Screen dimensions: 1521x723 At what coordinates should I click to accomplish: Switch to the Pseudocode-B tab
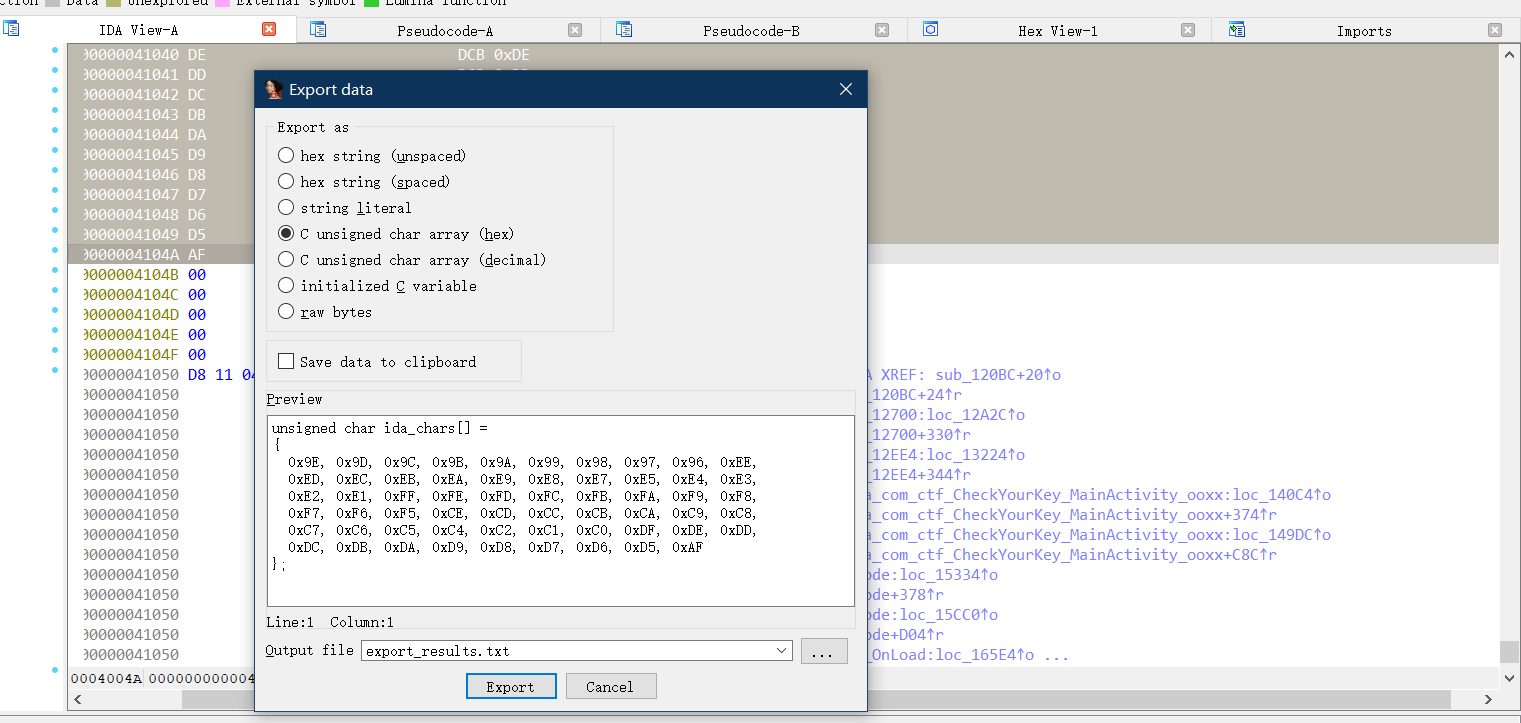pyautogui.click(x=751, y=31)
